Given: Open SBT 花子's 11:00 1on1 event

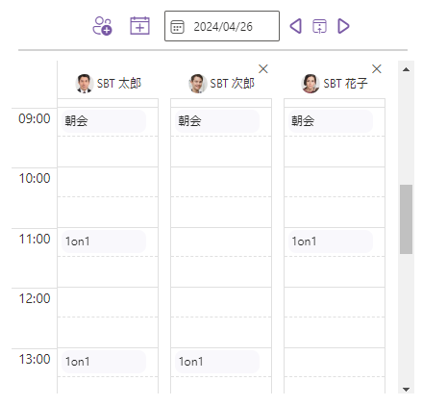Looking at the screenshot, I should coord(330,241).
